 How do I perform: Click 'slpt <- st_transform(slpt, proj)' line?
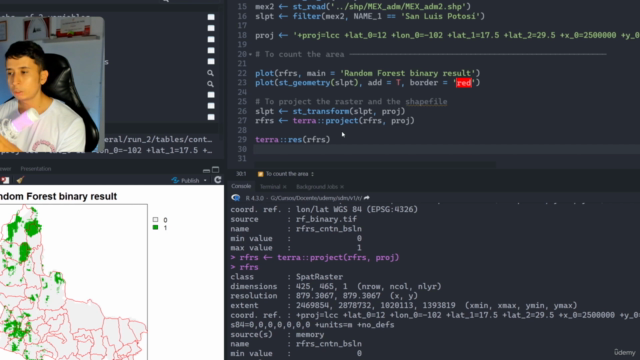pyautogui.click(x=330, y=111)
